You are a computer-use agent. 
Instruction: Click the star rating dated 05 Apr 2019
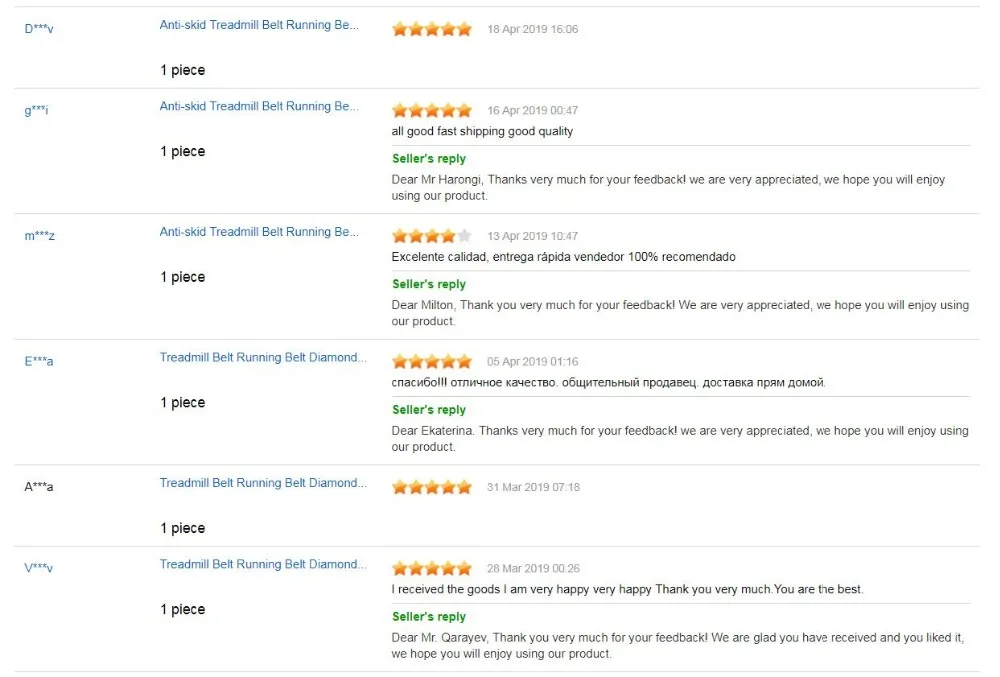432,361
